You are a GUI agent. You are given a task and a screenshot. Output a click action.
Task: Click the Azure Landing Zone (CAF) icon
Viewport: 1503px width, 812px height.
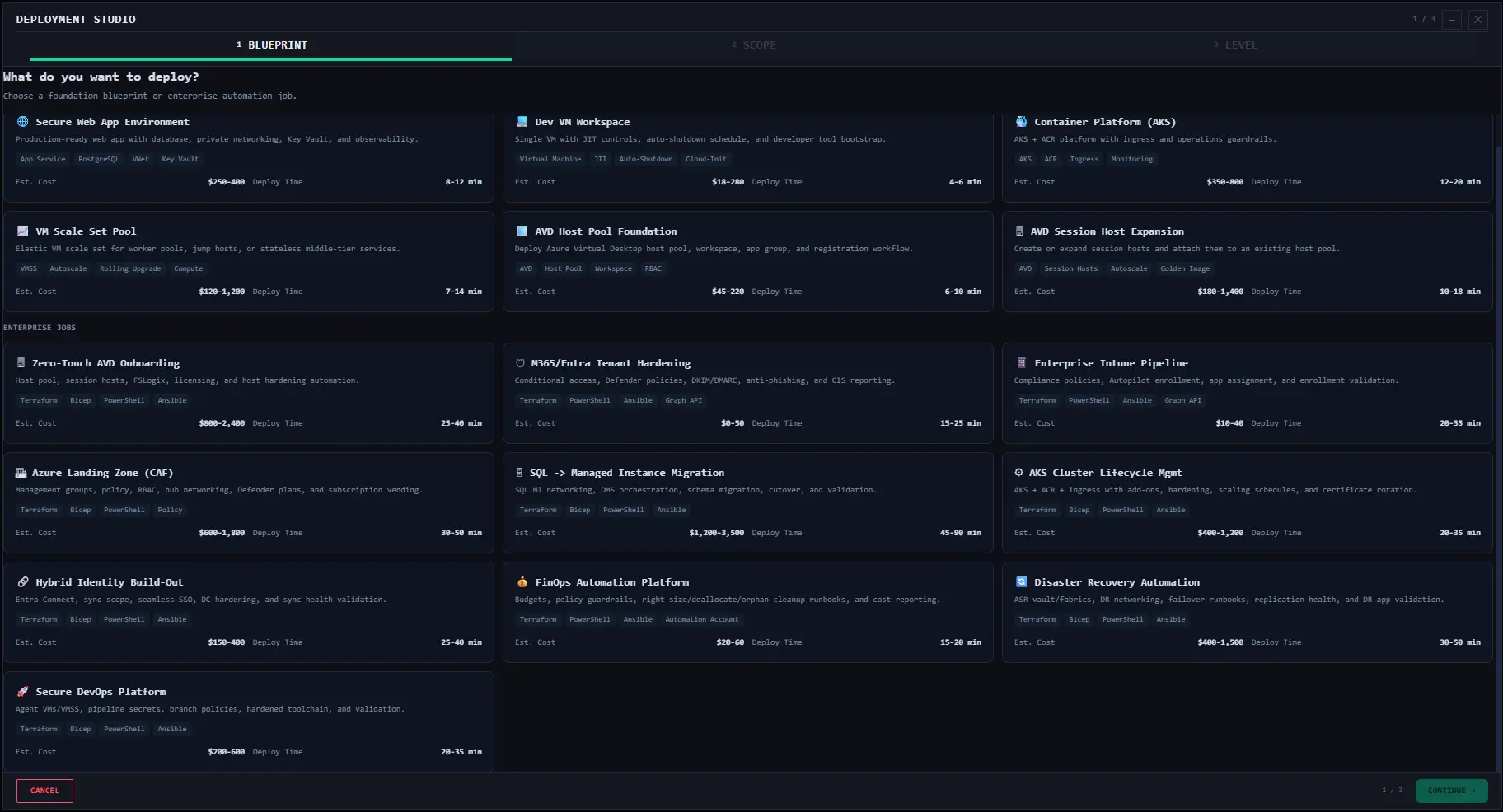(x=21, y=473)
